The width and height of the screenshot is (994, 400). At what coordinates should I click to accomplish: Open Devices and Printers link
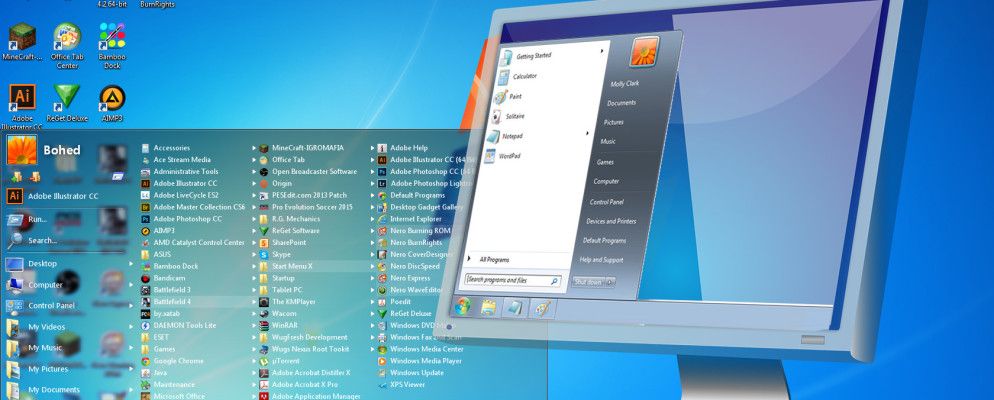(x=611, y=221)
